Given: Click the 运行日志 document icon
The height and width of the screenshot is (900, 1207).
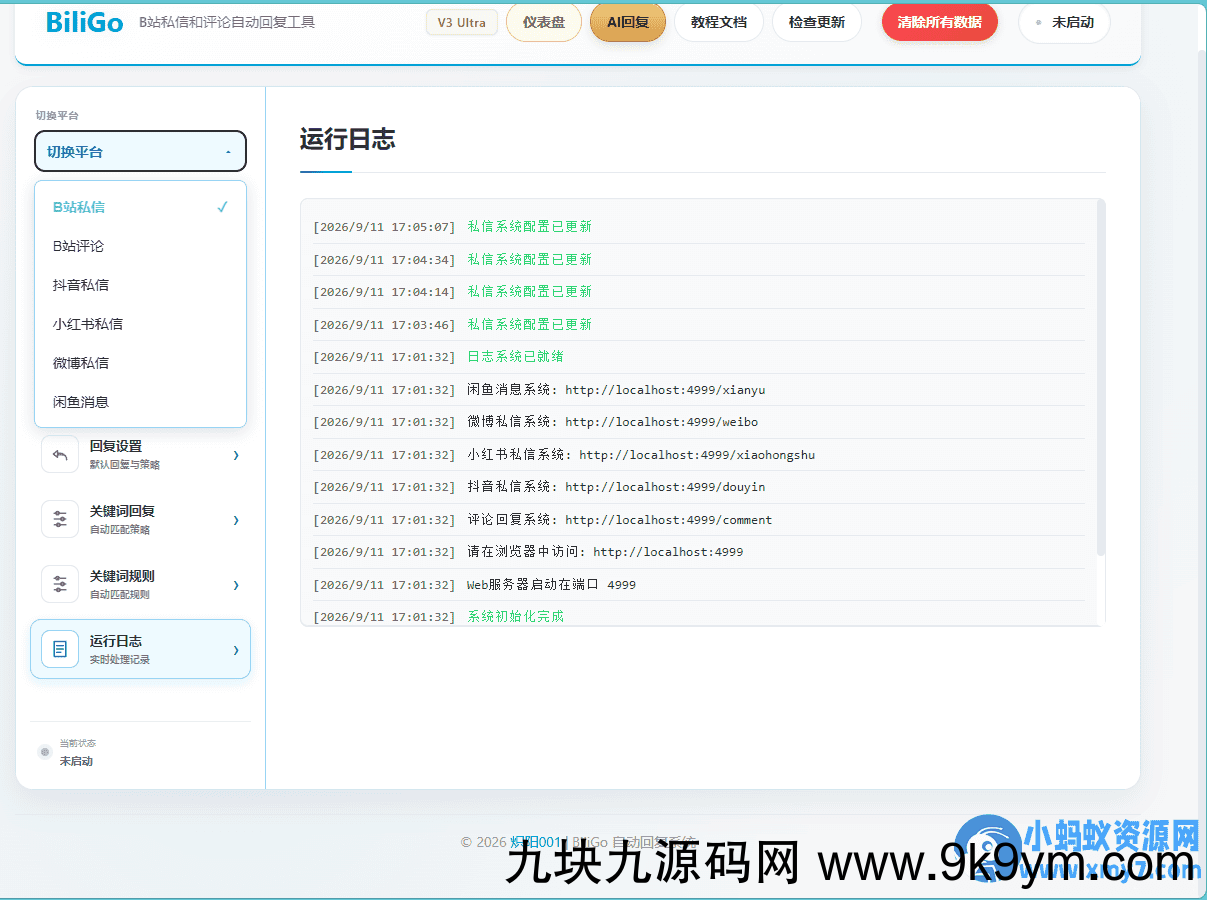Looking at the screenshot, I should [x=60, y=649].
